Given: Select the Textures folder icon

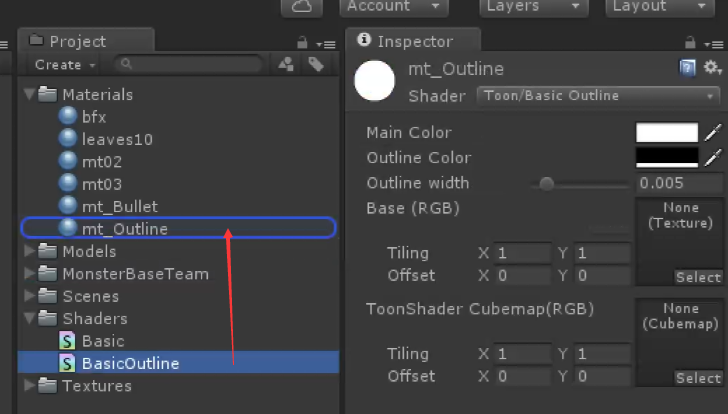Looking at the screenshot, I should [47, 385].
